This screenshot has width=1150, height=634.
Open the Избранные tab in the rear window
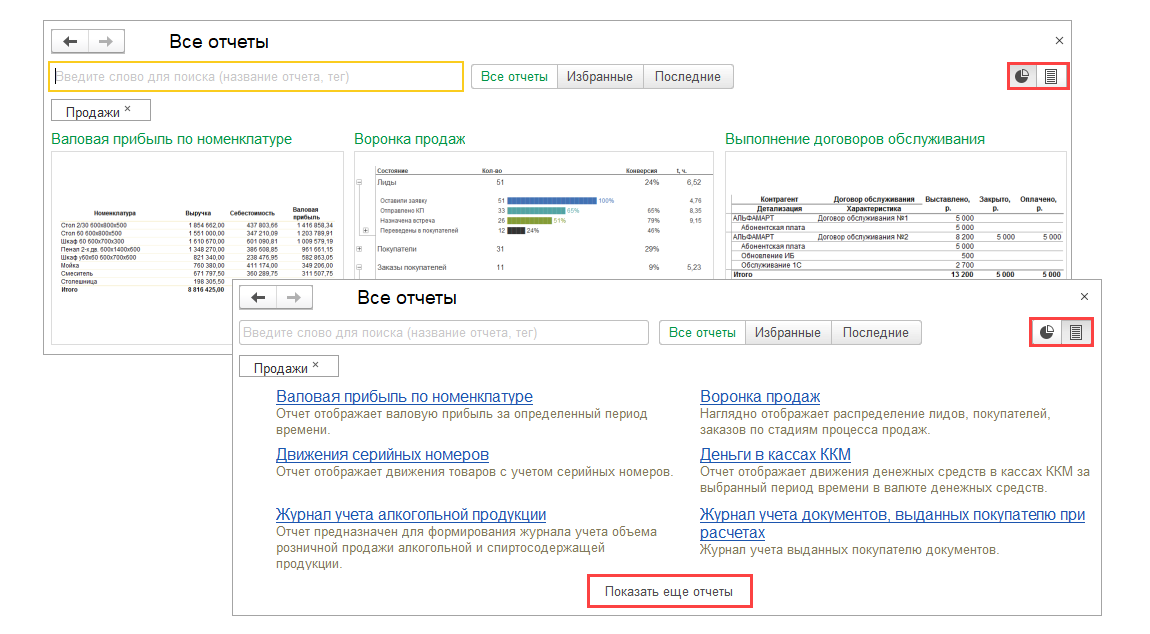coord(600,76)
